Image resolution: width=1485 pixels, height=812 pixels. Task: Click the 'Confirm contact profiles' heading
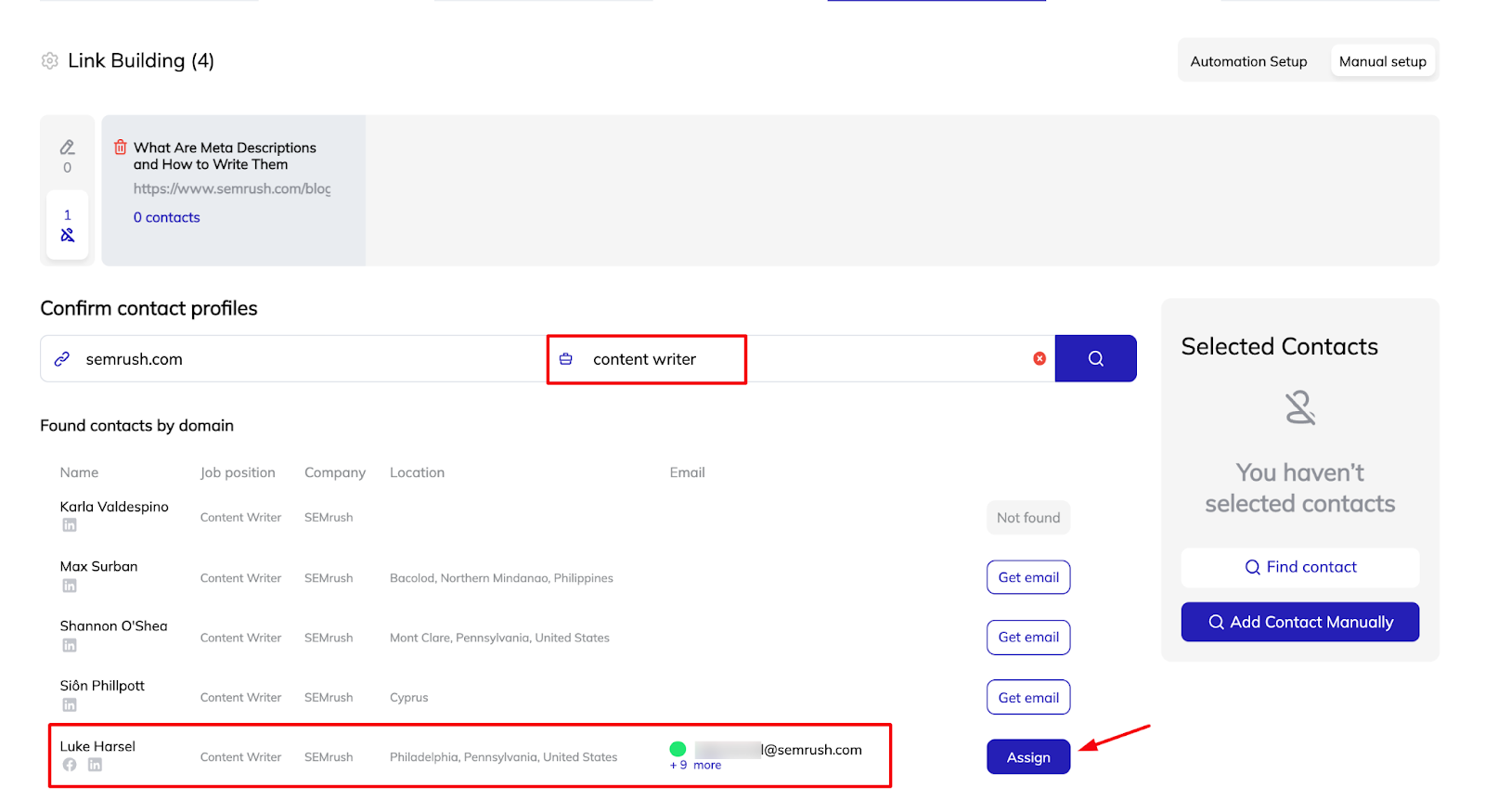148,308
